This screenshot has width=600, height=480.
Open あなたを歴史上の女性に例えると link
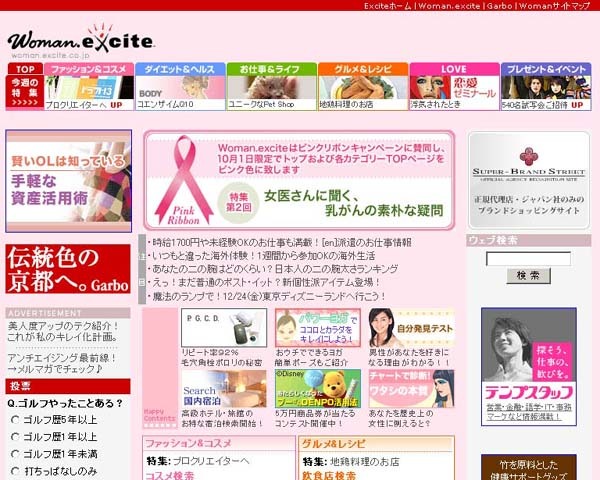(401, 418)
